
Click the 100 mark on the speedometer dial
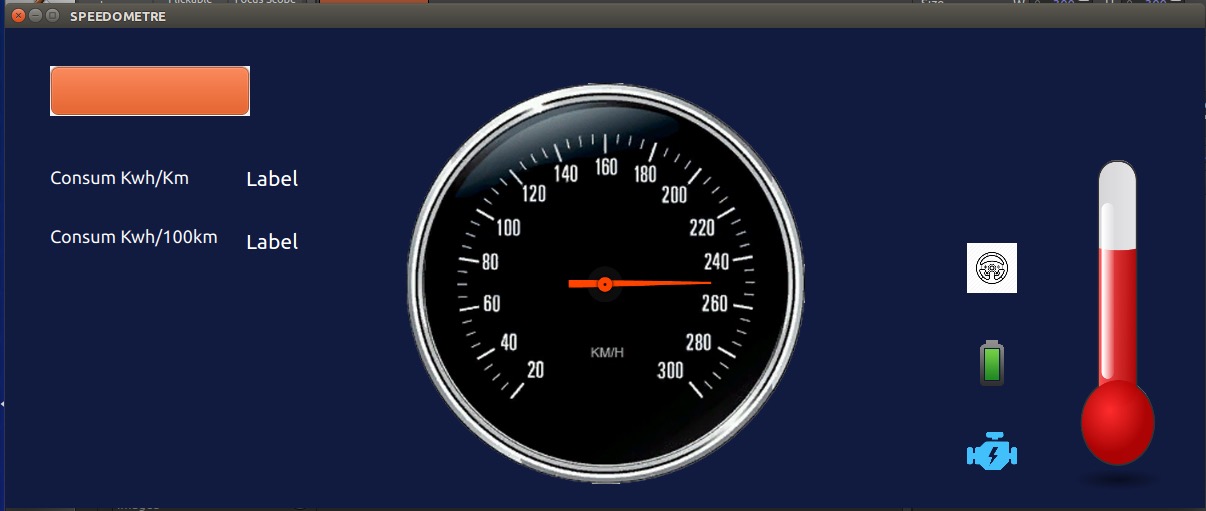(x=508, y=228)
